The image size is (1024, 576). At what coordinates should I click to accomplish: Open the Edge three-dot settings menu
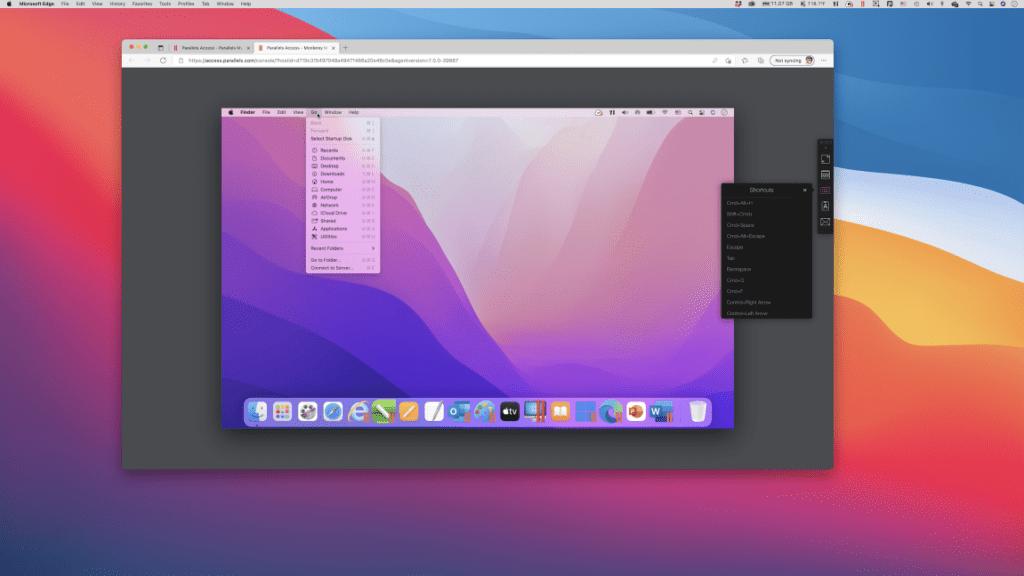point(822,60)
